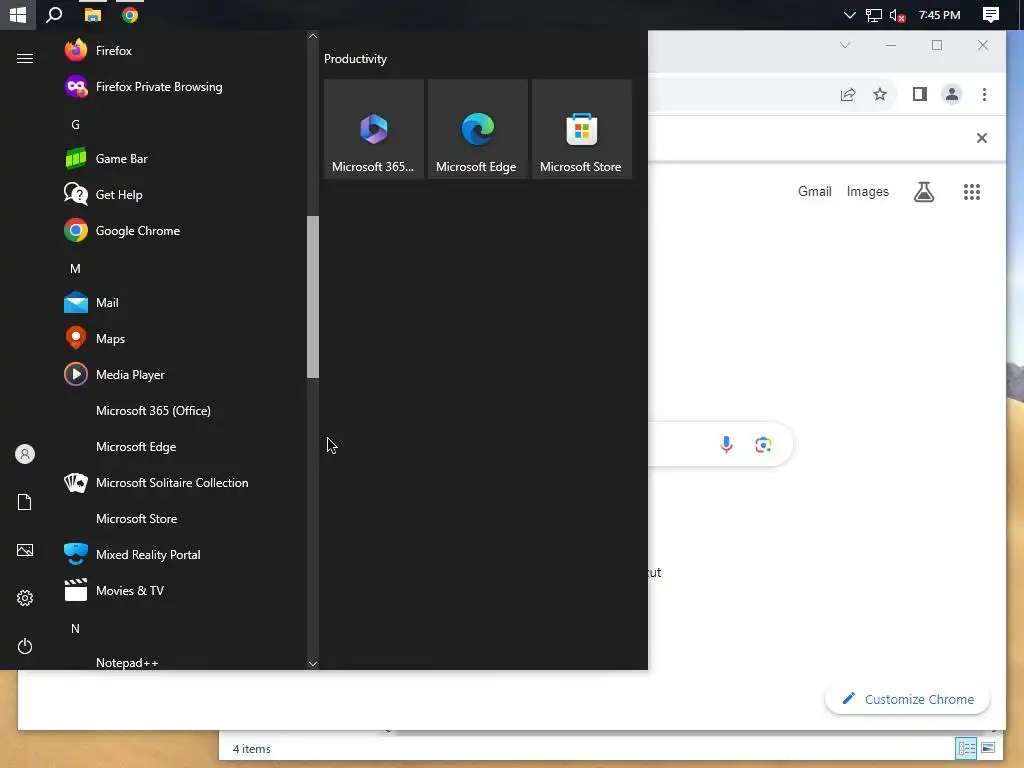
Task: Open Microsoft 365 tile in Productivity
Action: tap(374, 129)
